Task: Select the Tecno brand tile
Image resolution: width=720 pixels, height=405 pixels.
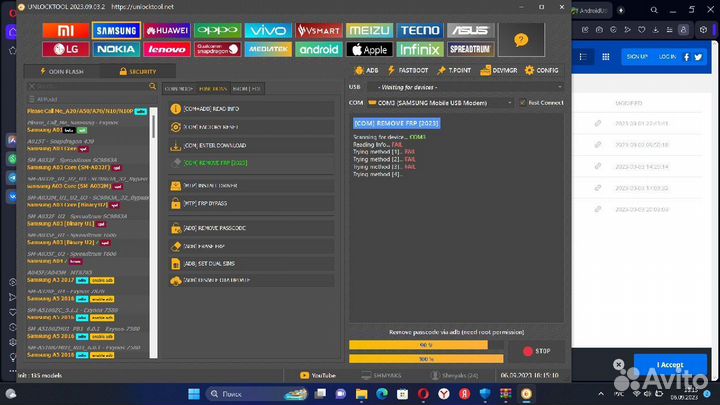Action: 420,31
